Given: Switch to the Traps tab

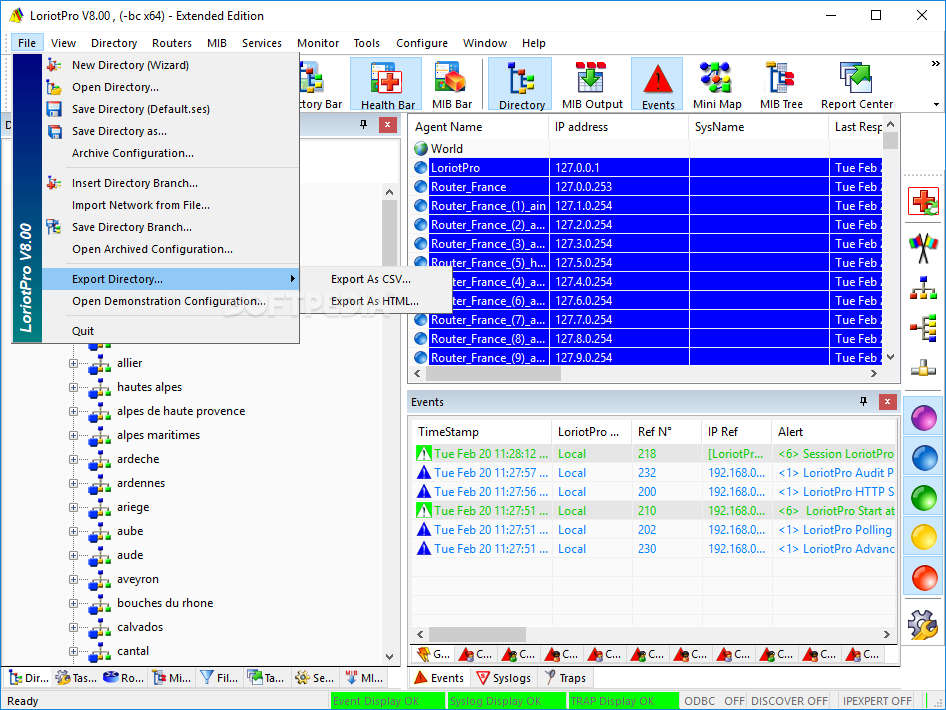Looking at the screenshot, I should point(565,678).
